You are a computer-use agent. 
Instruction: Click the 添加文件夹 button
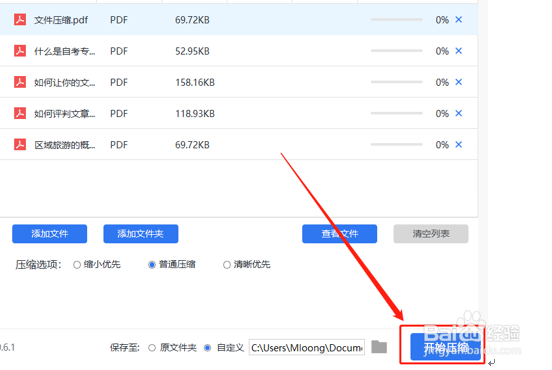coord(141,234)
